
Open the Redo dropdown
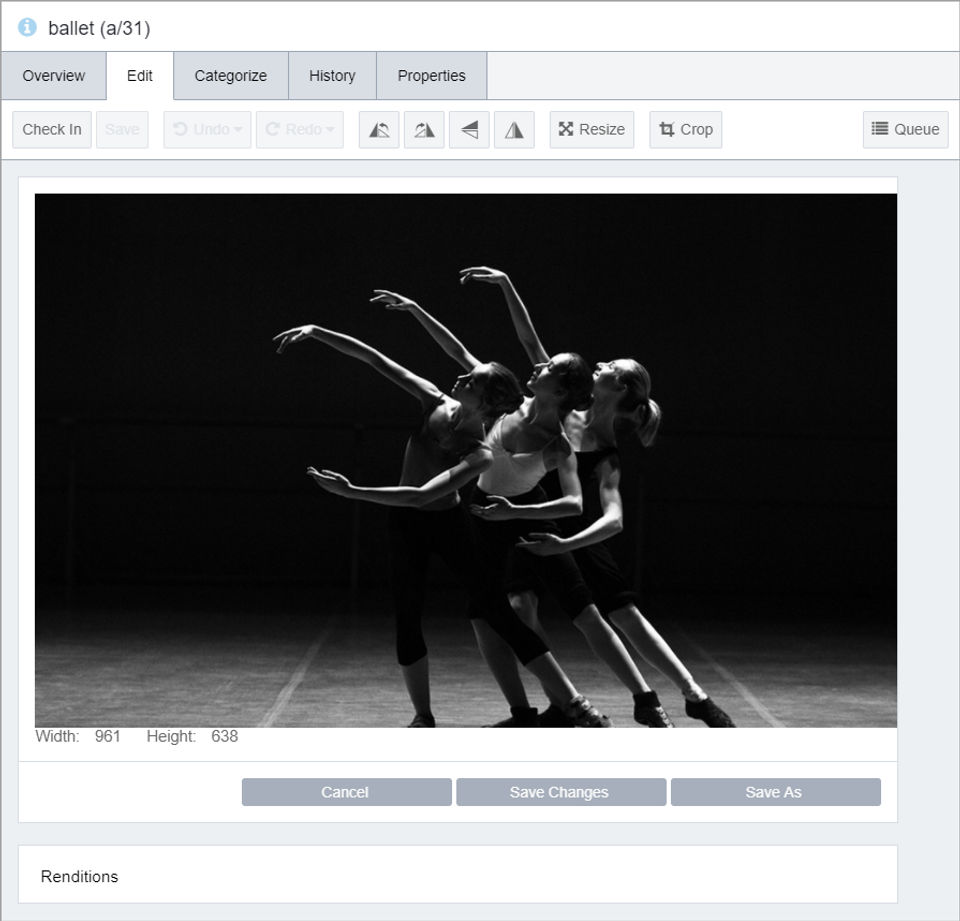(300, 130)
